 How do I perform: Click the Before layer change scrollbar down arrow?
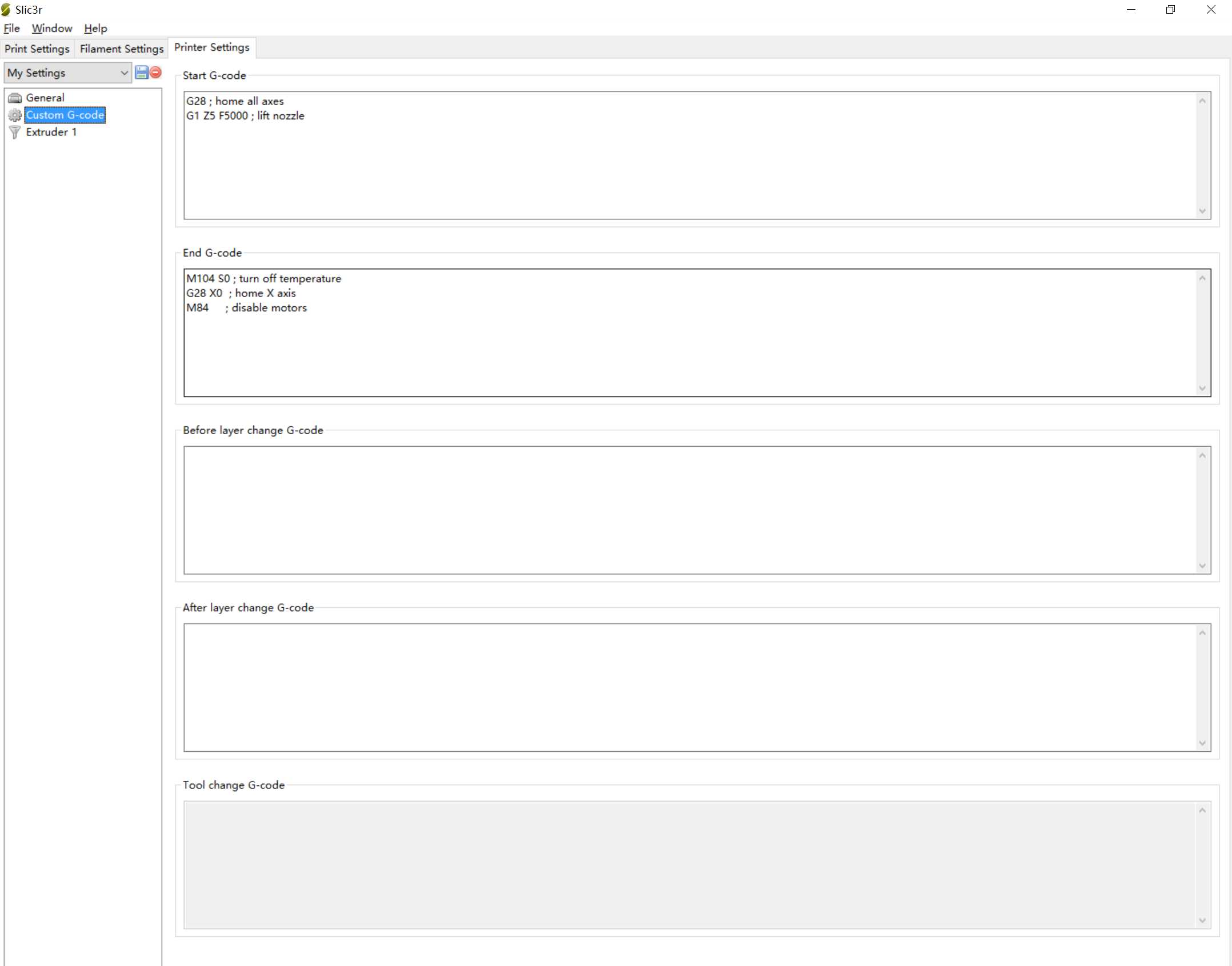[x=1202, y=566]
